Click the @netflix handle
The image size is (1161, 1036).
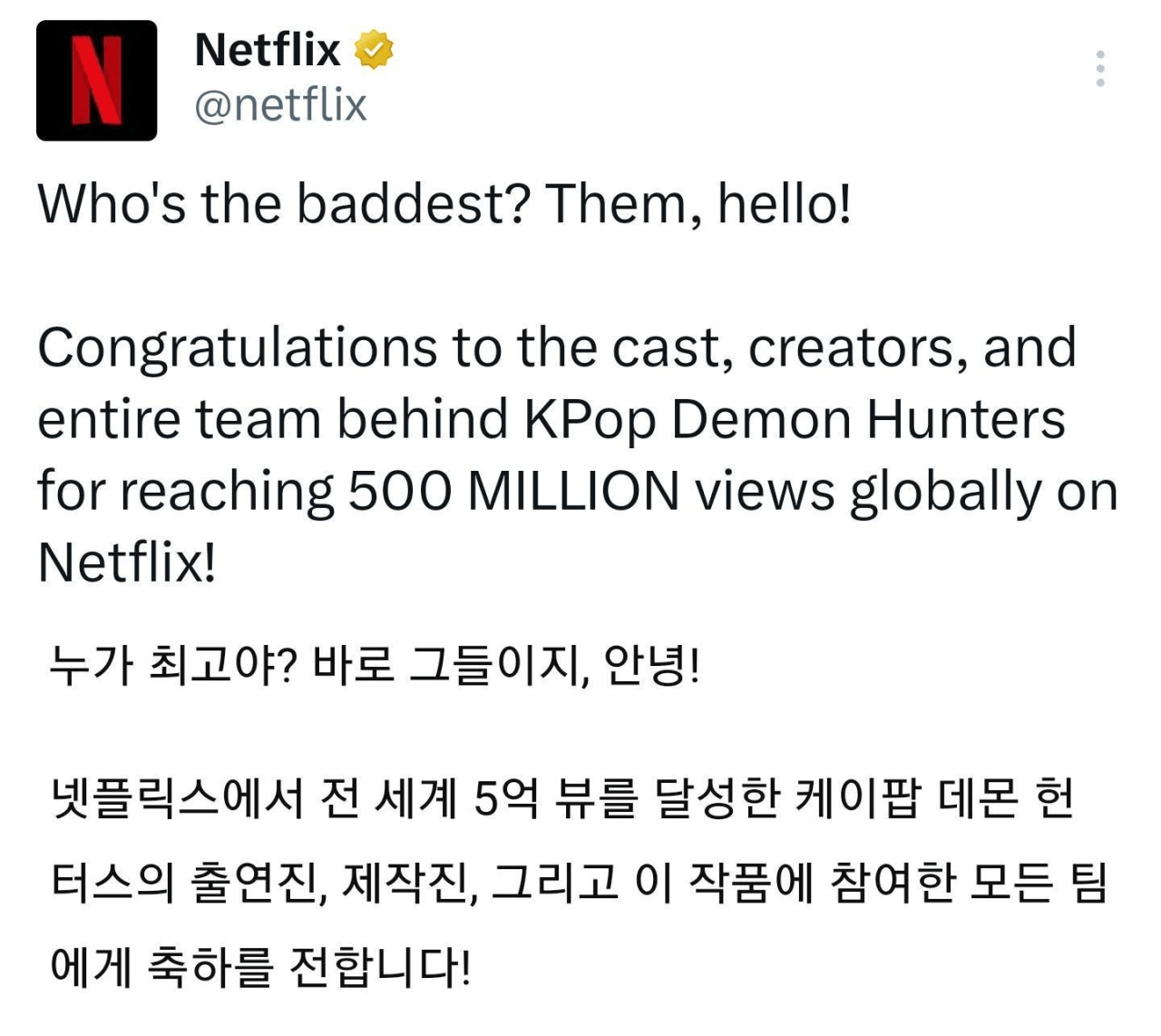click(x=280, y=106)
